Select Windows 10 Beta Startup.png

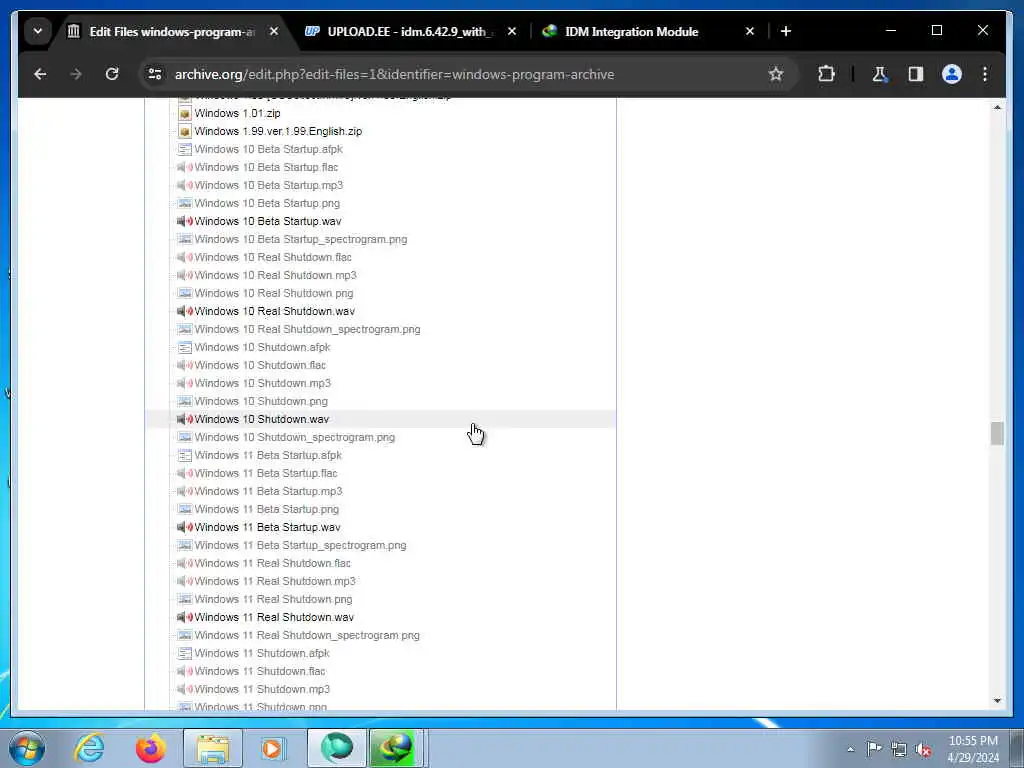pyautogui.click(x=267, y=203)
